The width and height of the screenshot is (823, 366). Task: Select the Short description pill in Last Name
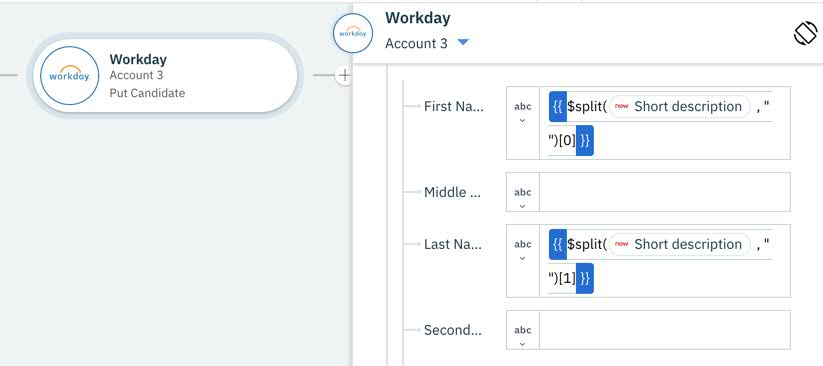(x=680, y=244)
